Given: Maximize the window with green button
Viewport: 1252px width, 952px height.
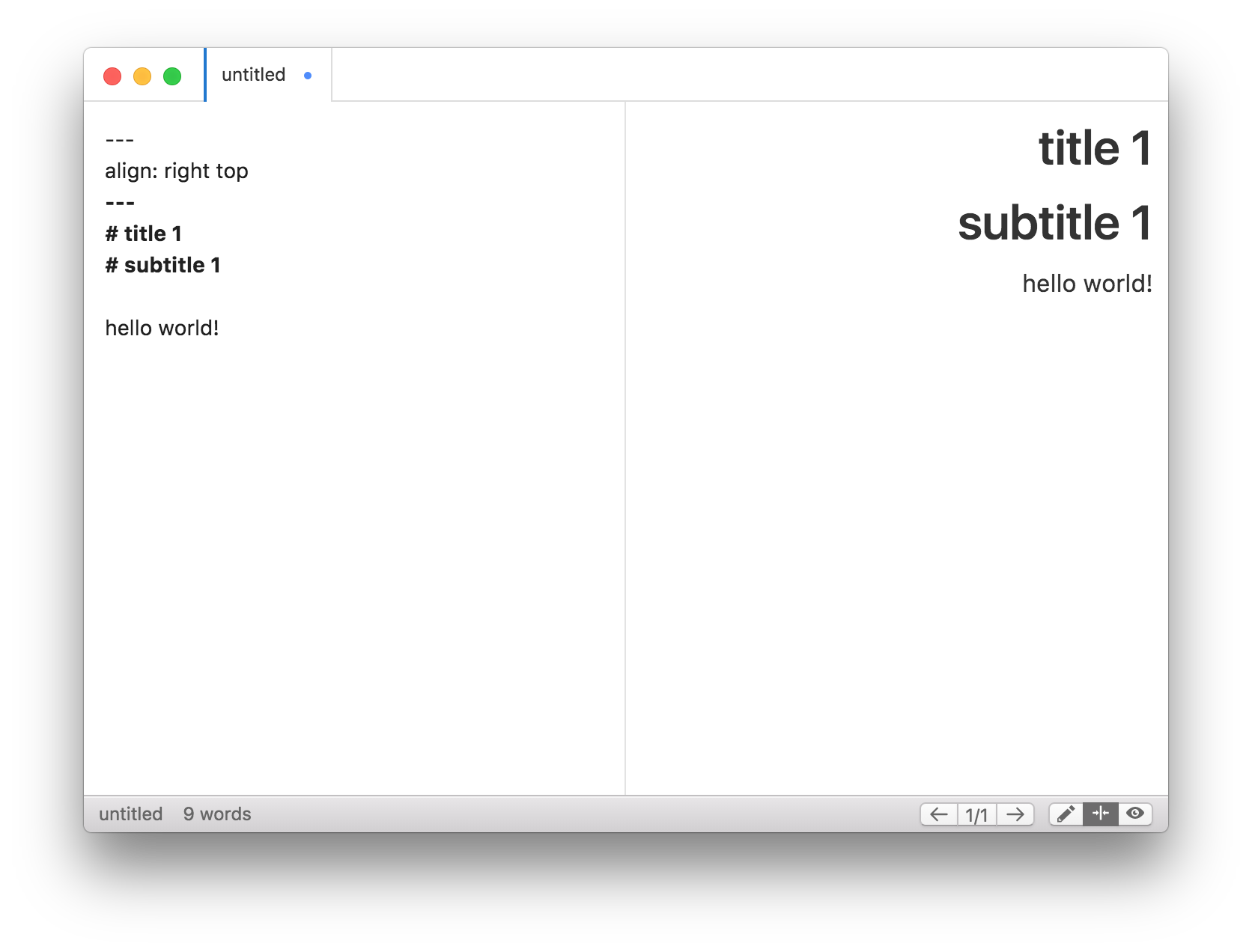Looking at the screenshot, I should tap(172, 76).
